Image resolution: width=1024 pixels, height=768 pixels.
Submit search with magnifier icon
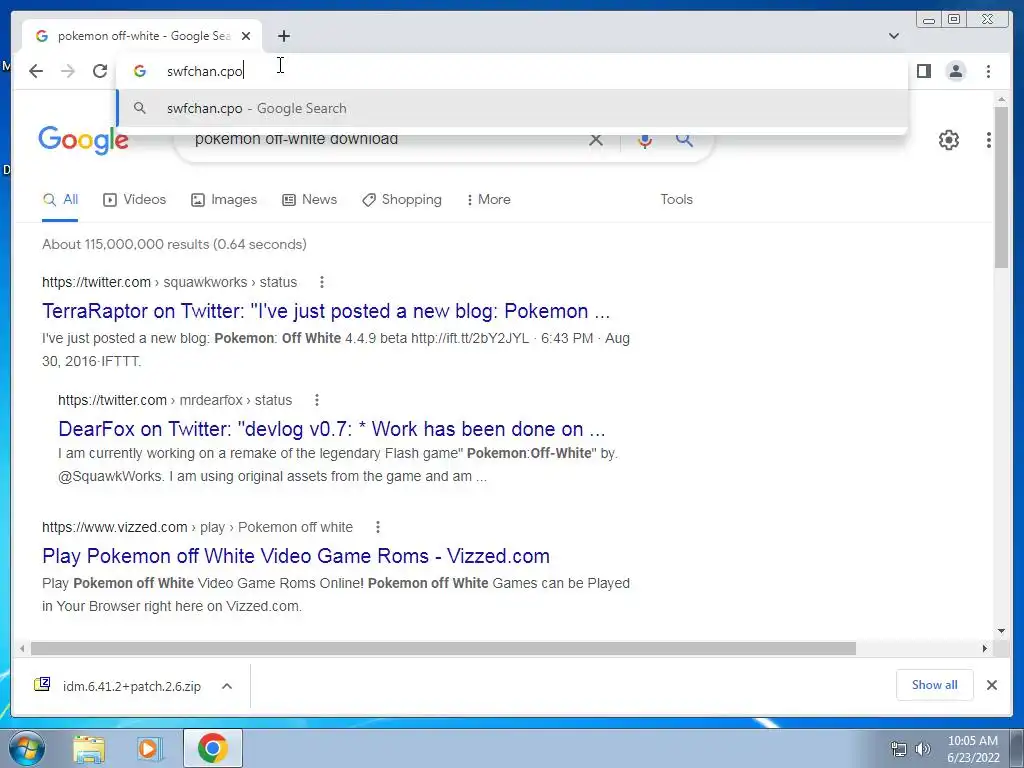684,139
